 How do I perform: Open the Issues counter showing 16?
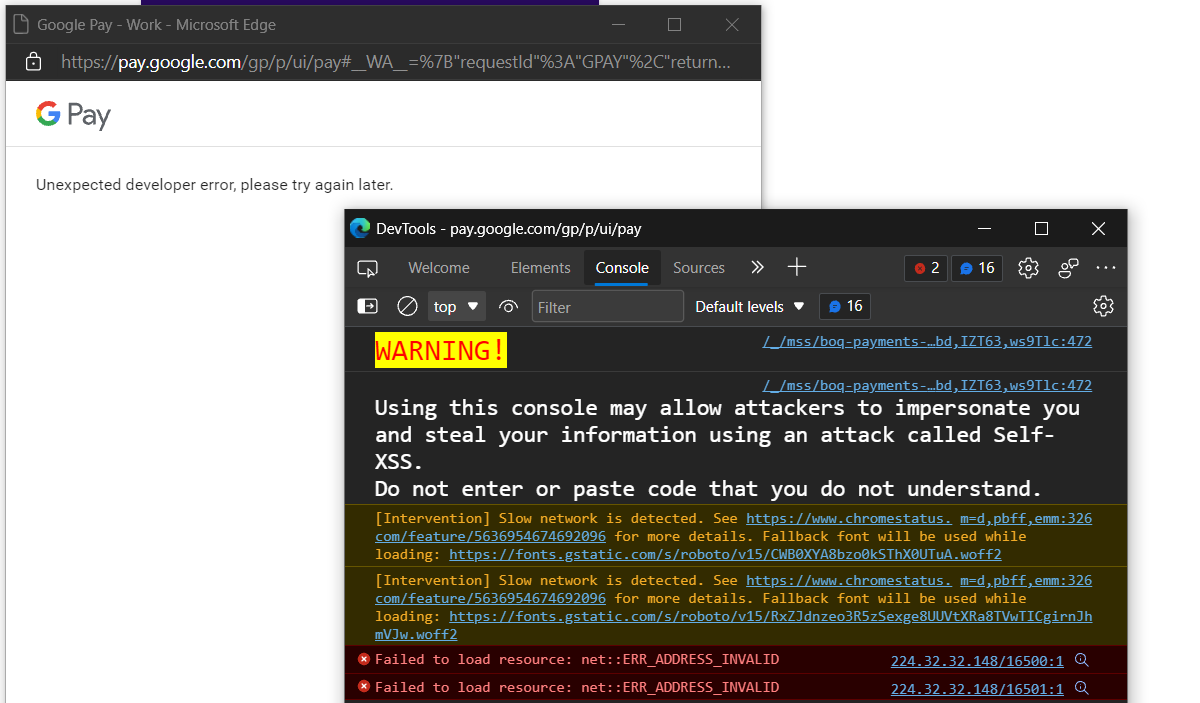pyautogui.click(x=976, y=267)
